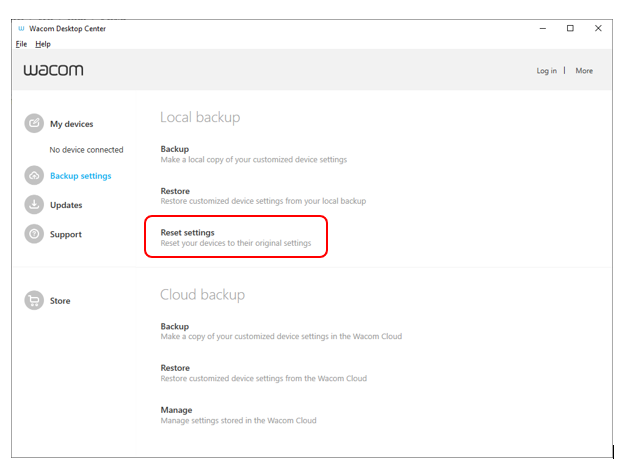Open the More menu in the header
This screenshot has width=626, height=476.
point(584,71)
